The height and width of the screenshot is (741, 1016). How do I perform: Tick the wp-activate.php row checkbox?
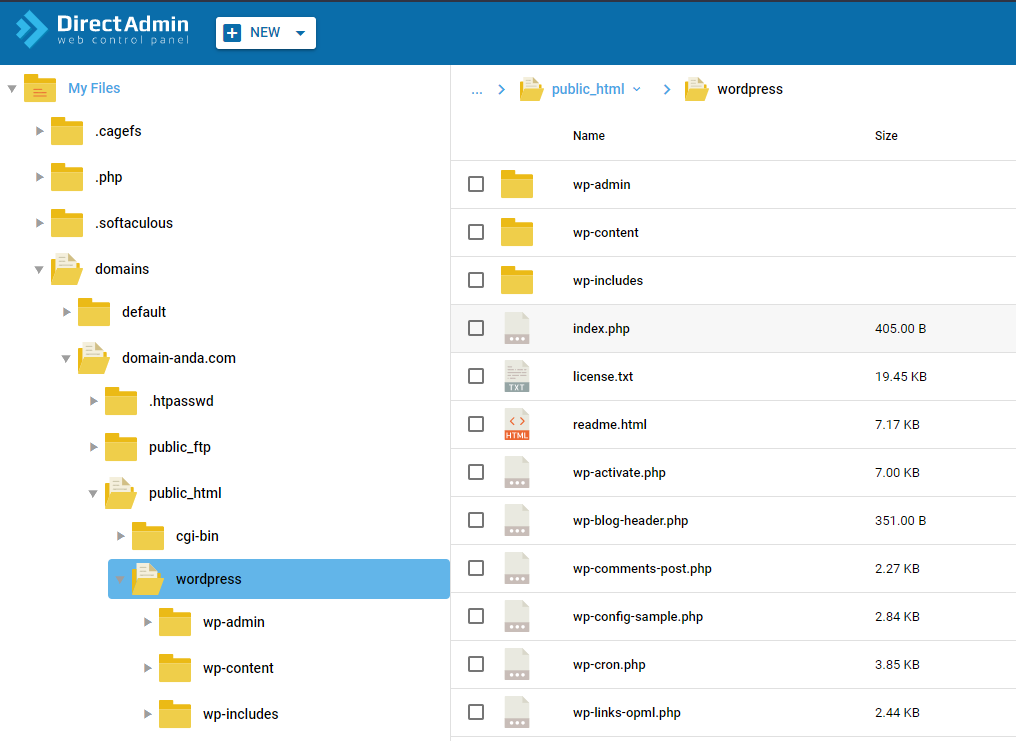pos(476,472)
